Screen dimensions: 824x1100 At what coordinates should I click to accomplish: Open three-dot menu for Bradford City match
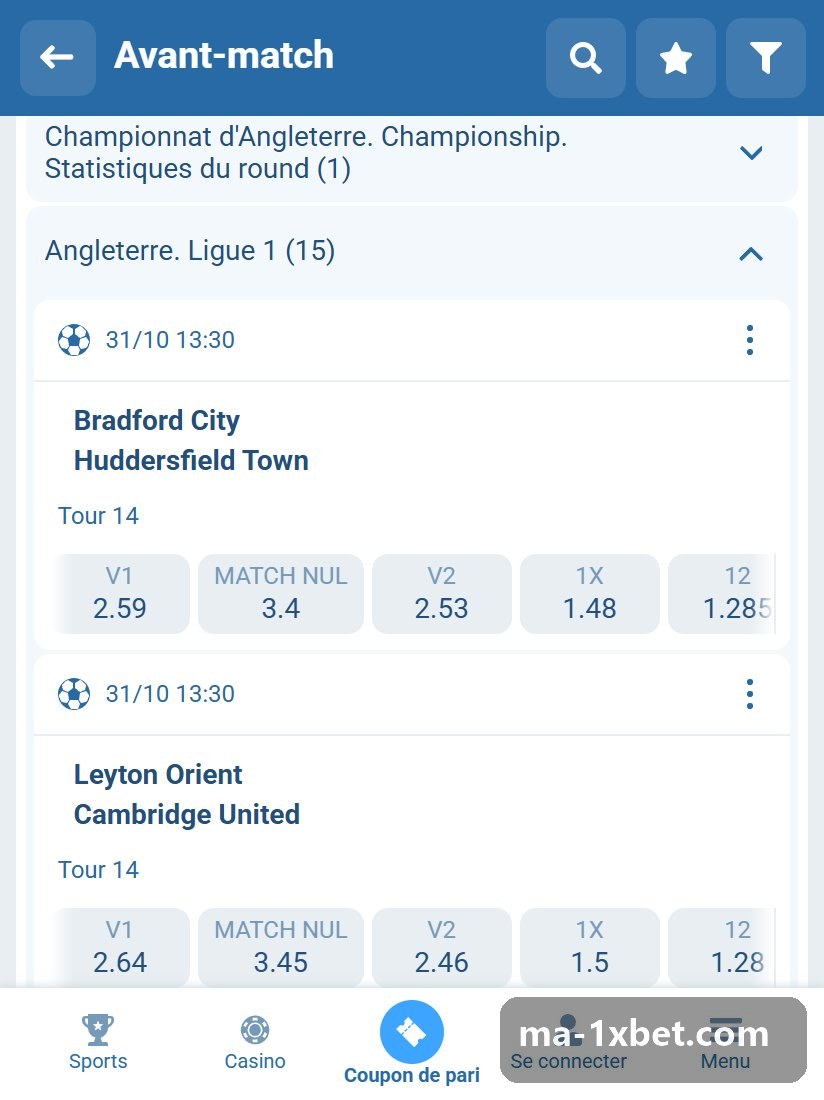(x=750, y=340)
